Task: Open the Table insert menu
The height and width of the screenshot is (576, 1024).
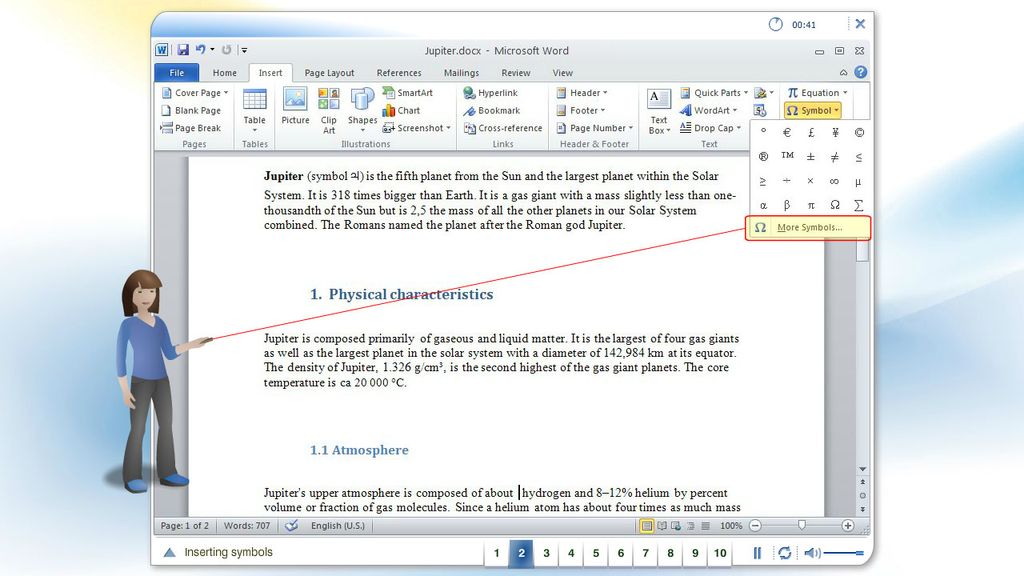Action: (255, 110)
